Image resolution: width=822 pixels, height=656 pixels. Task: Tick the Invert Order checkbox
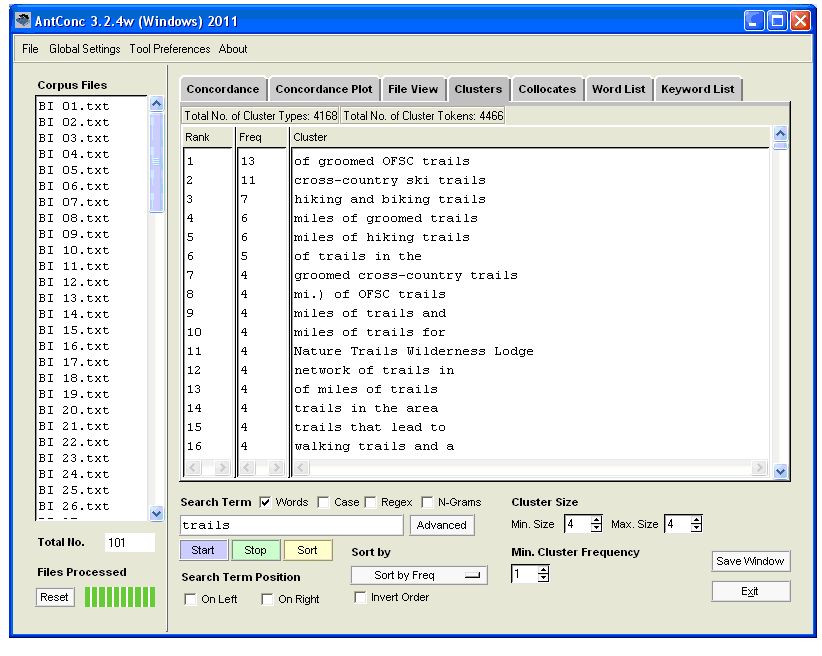tap(360, 597)
